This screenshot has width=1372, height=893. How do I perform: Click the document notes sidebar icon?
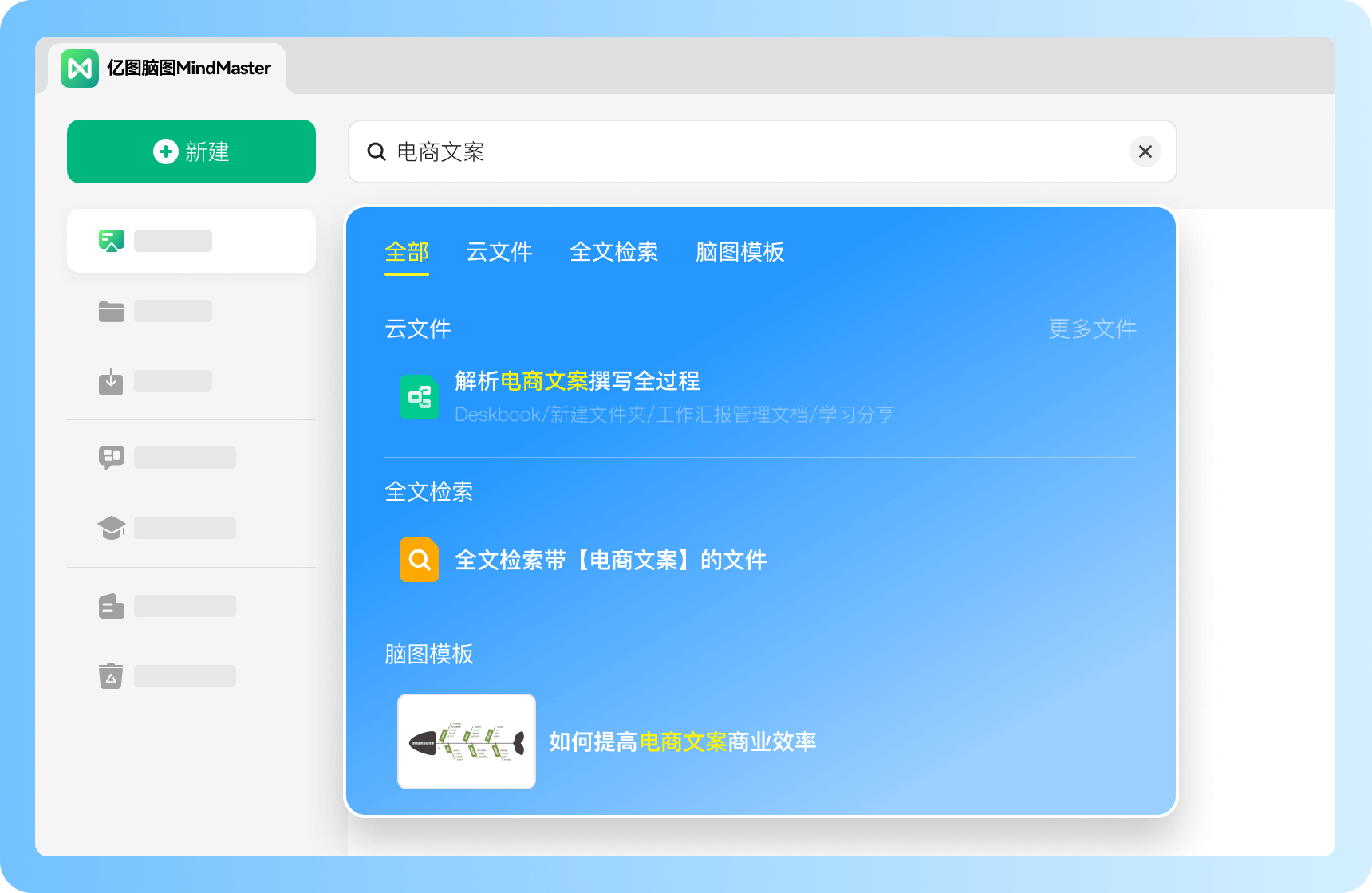(x=112, y=606)
